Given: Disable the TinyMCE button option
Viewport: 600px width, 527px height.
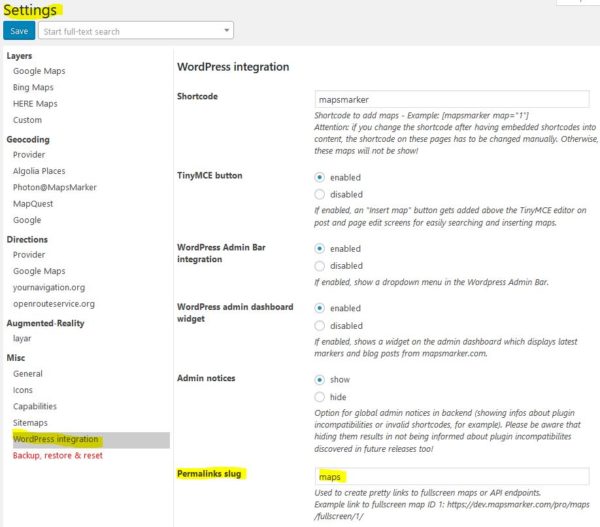Looking at the screenshot, I should coord(320,194).
